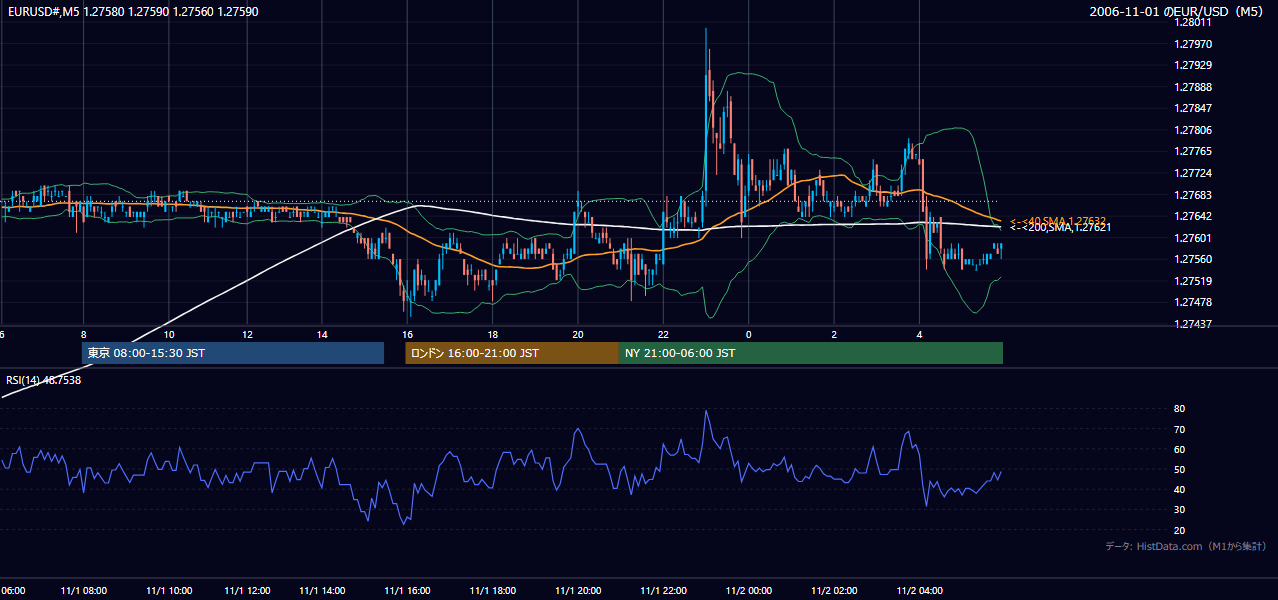The height and width of the screenshot is (600, 1278).
Task: Click hour label 16 under the price chart
Action: click(x=407, y=334)
